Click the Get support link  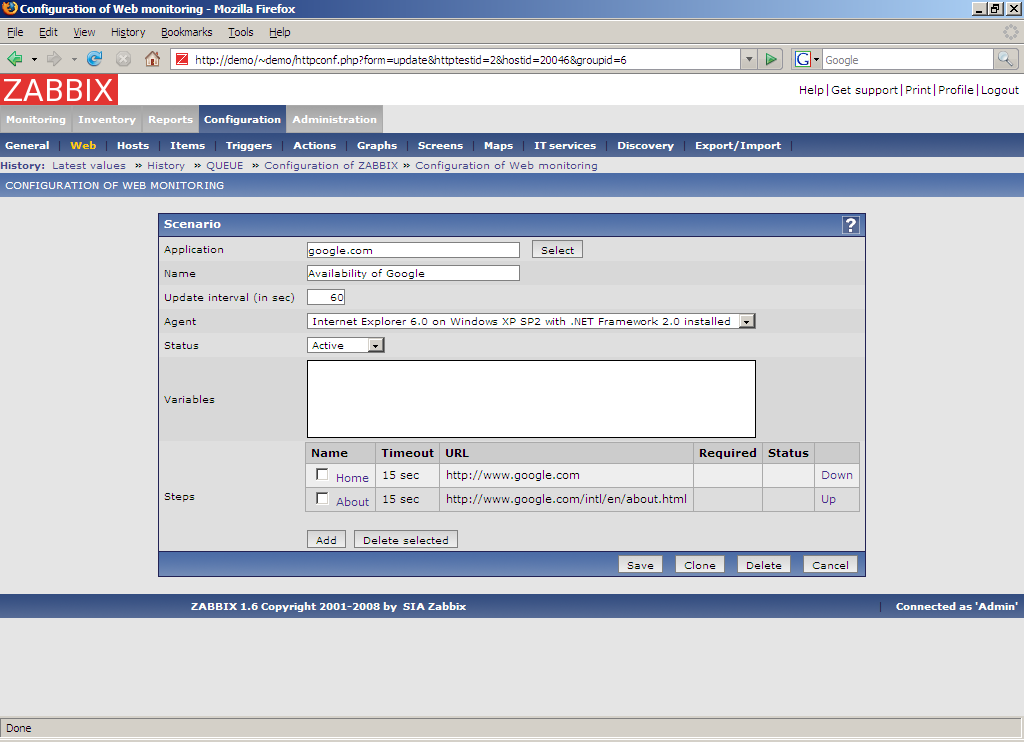coord(864,90)
